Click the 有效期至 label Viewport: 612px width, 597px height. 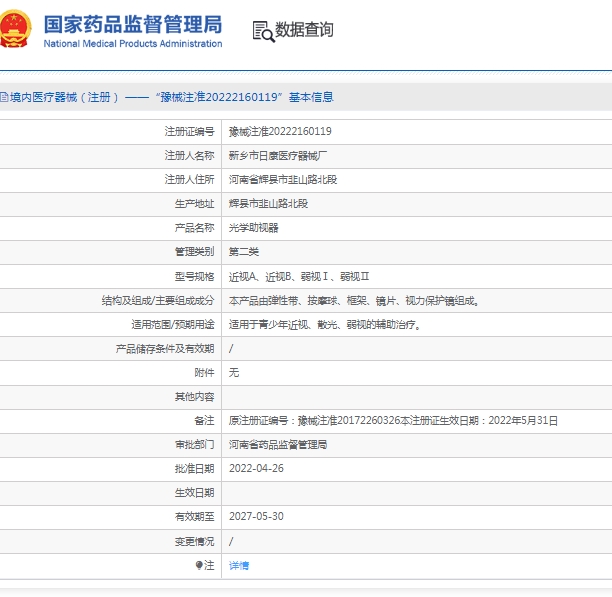tap(194, 517)
